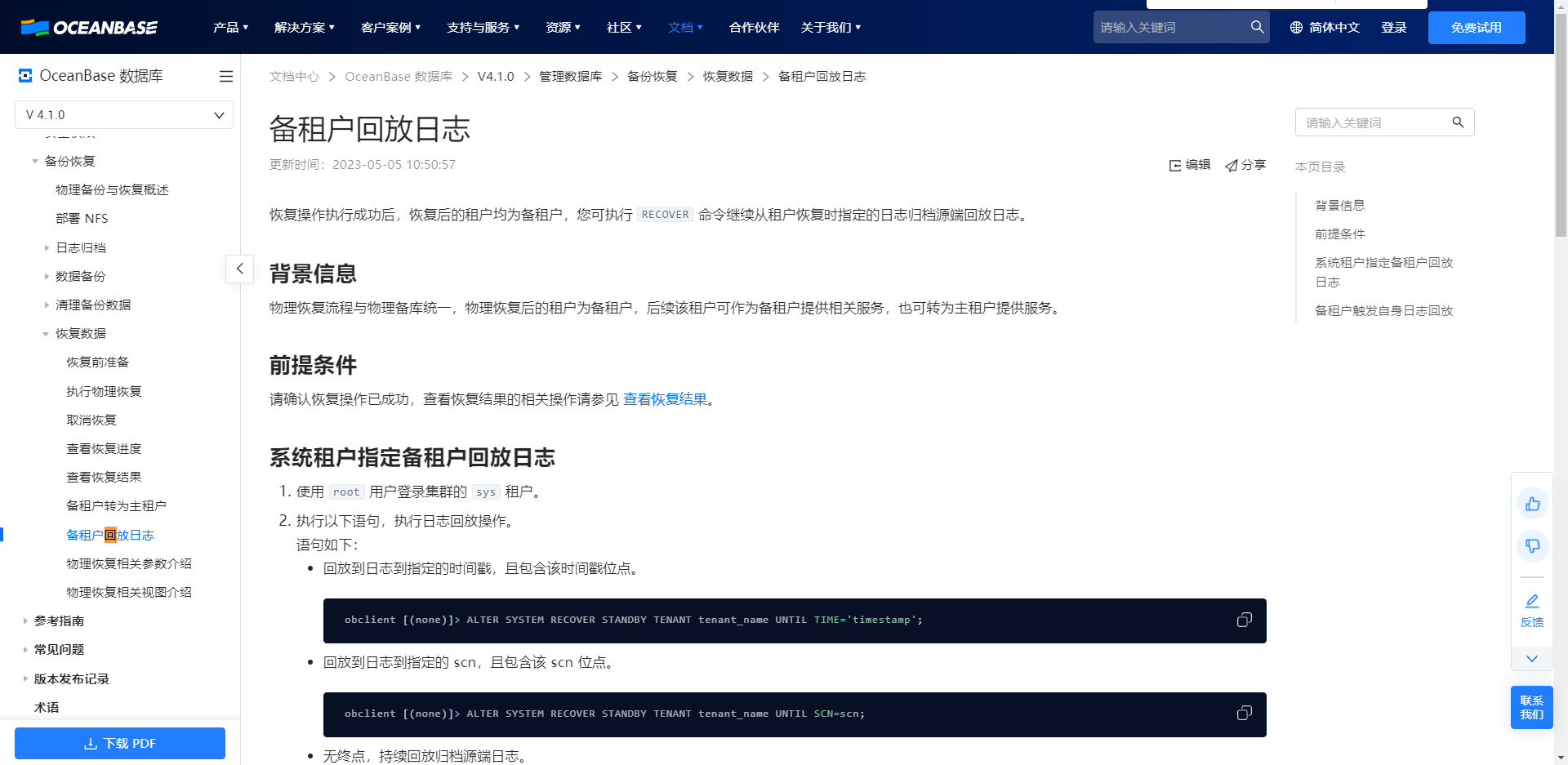Open 术语 in sidebar
Screen dimensions: 1568x765
click(47, 708)
